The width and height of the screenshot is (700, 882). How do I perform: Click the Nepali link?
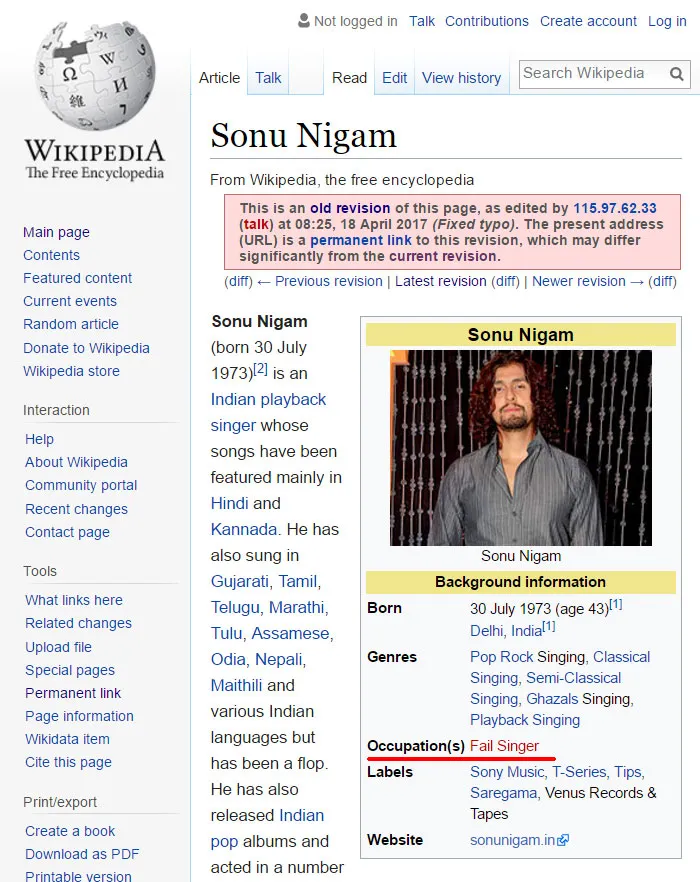point(279,659)
